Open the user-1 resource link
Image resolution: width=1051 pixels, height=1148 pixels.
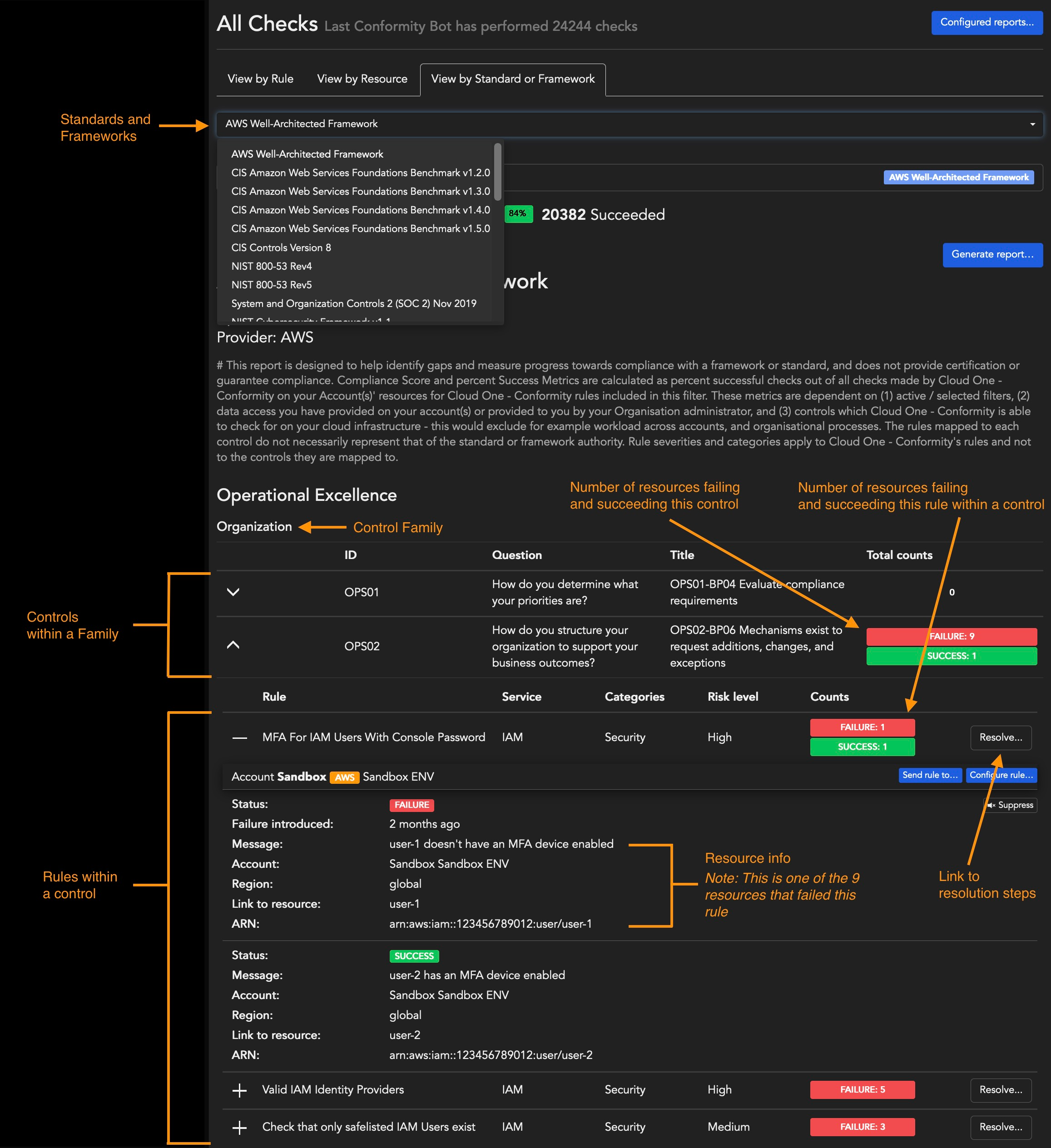[x=404, y=904]
